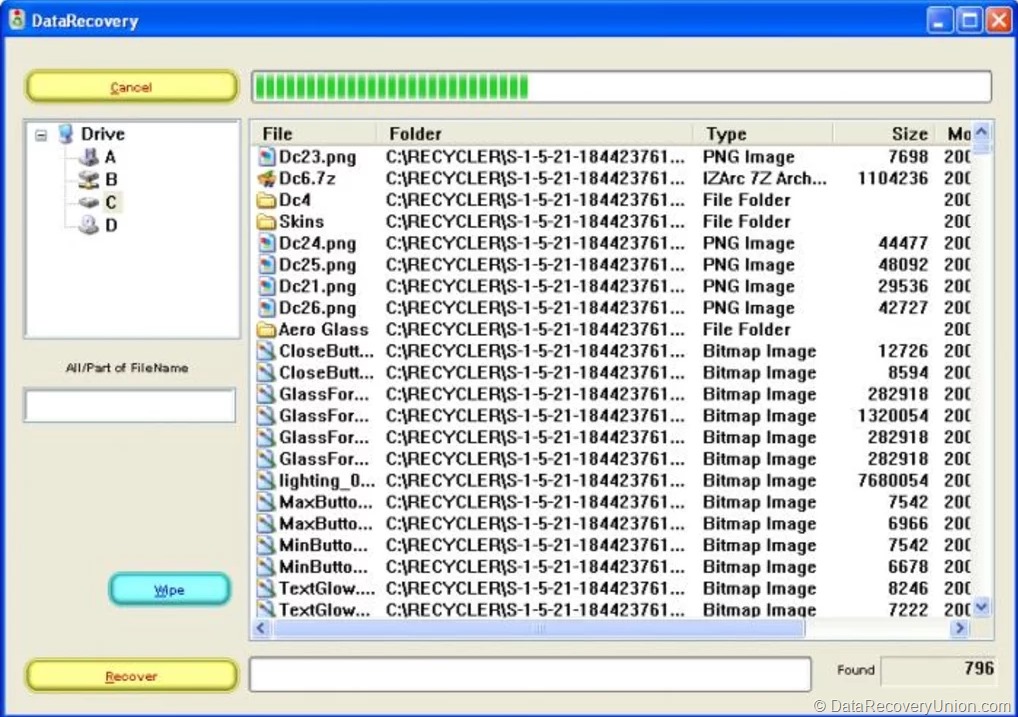Click the MinButto... file name sized 7542
The height and width of the screenshot is (717, 1018).
(x=323, y=545)
